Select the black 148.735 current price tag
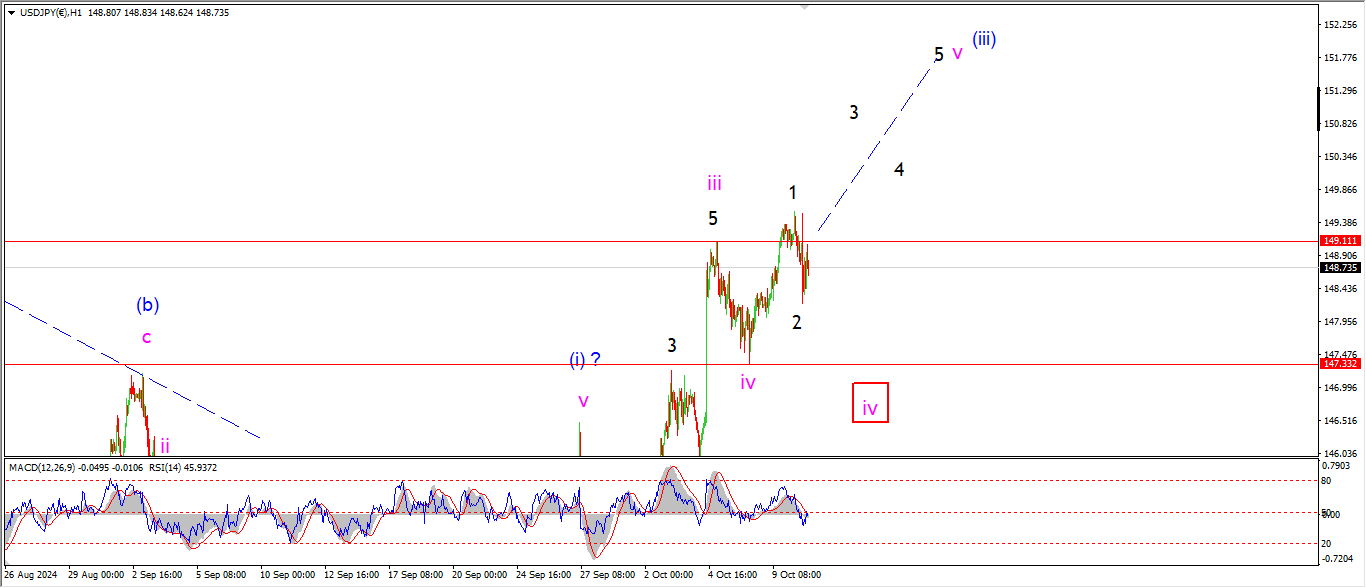This screenshot has width=1366, height=588. [1337, 268]
